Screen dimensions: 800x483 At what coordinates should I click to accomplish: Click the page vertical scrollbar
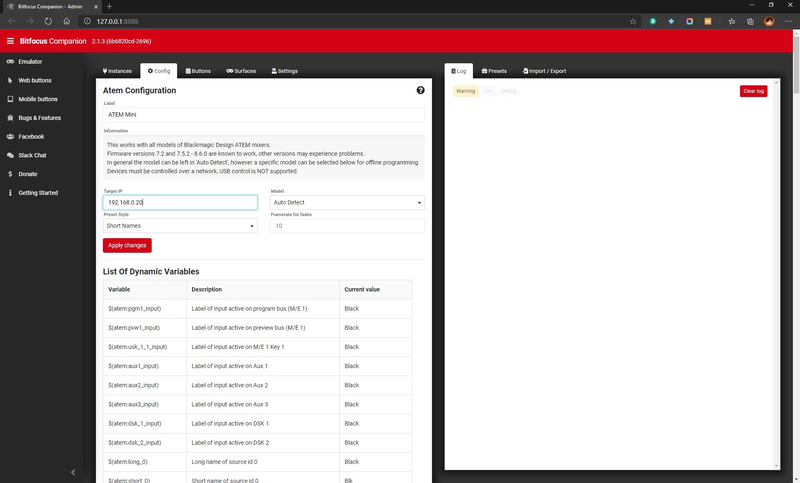pyautogui.click(x=796, y=65)
